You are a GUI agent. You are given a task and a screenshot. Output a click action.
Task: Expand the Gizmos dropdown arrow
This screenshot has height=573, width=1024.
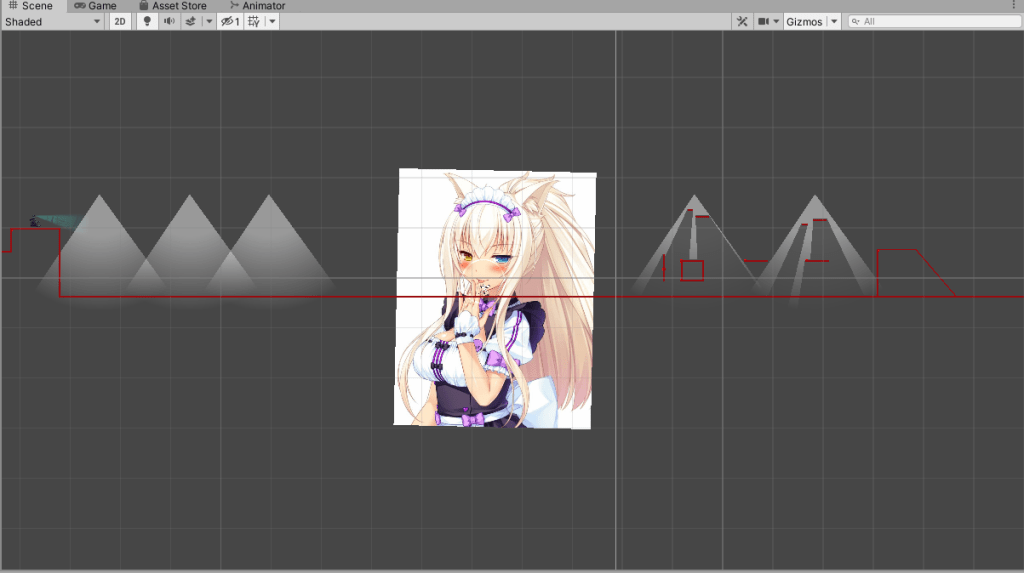point(833,21)
